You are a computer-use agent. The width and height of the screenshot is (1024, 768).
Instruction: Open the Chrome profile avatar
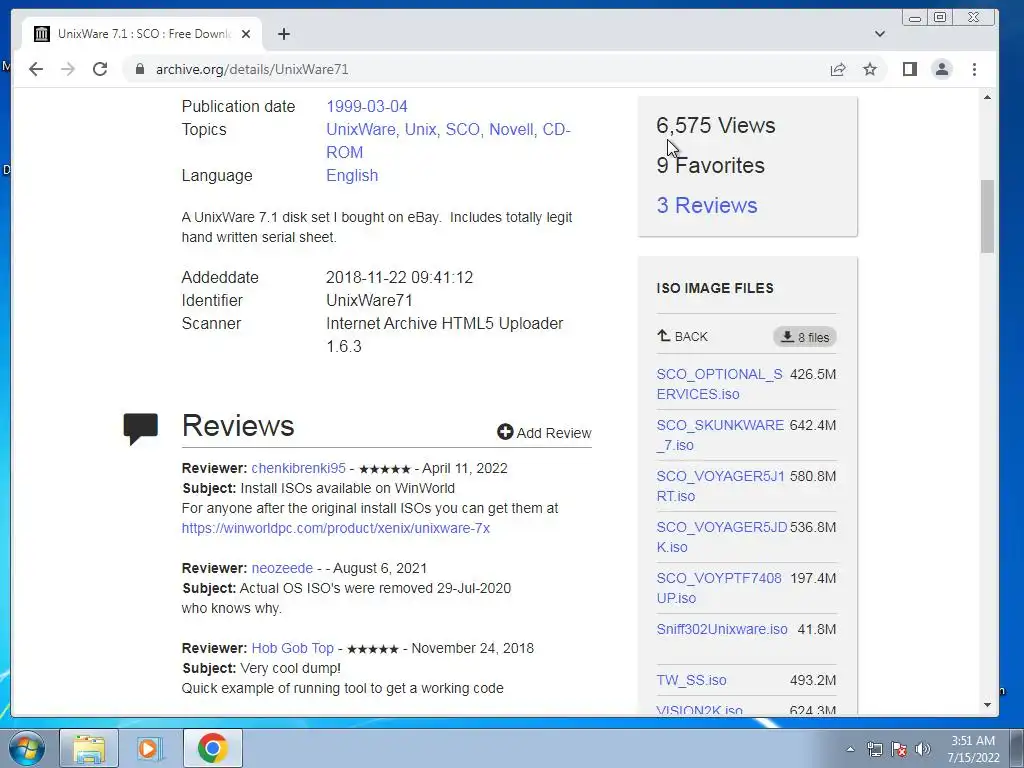(942, 69)
